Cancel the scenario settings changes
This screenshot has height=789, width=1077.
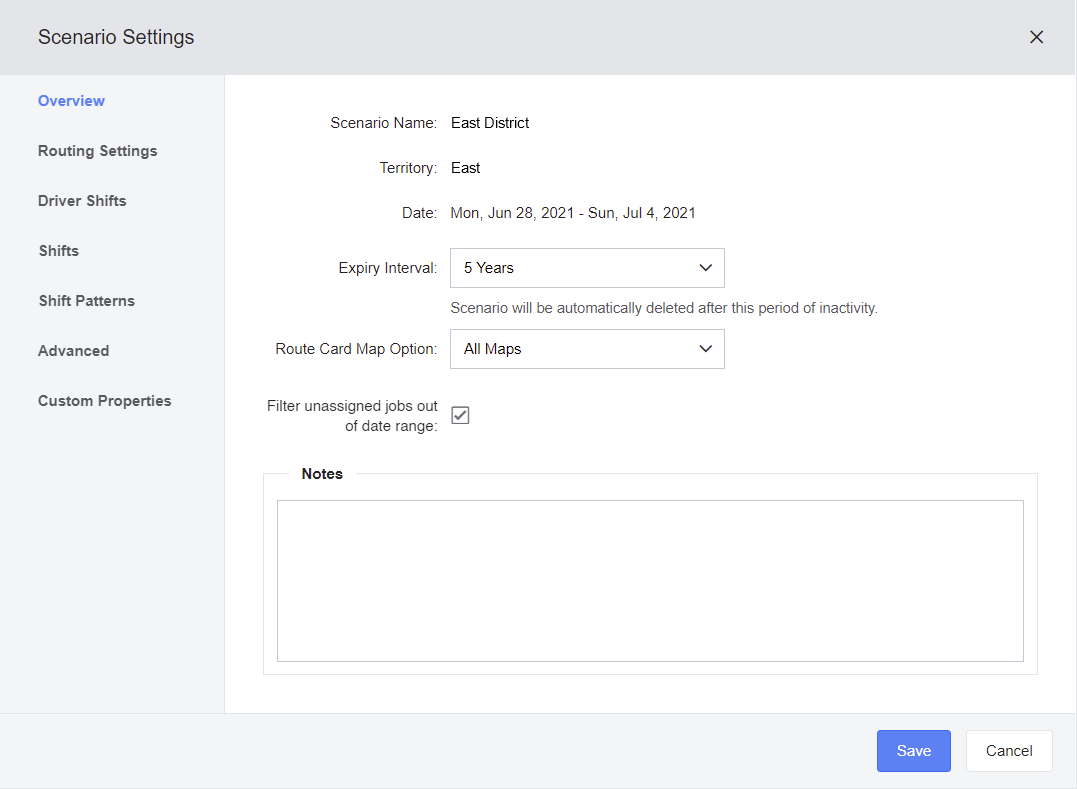tap(1009, 751)
